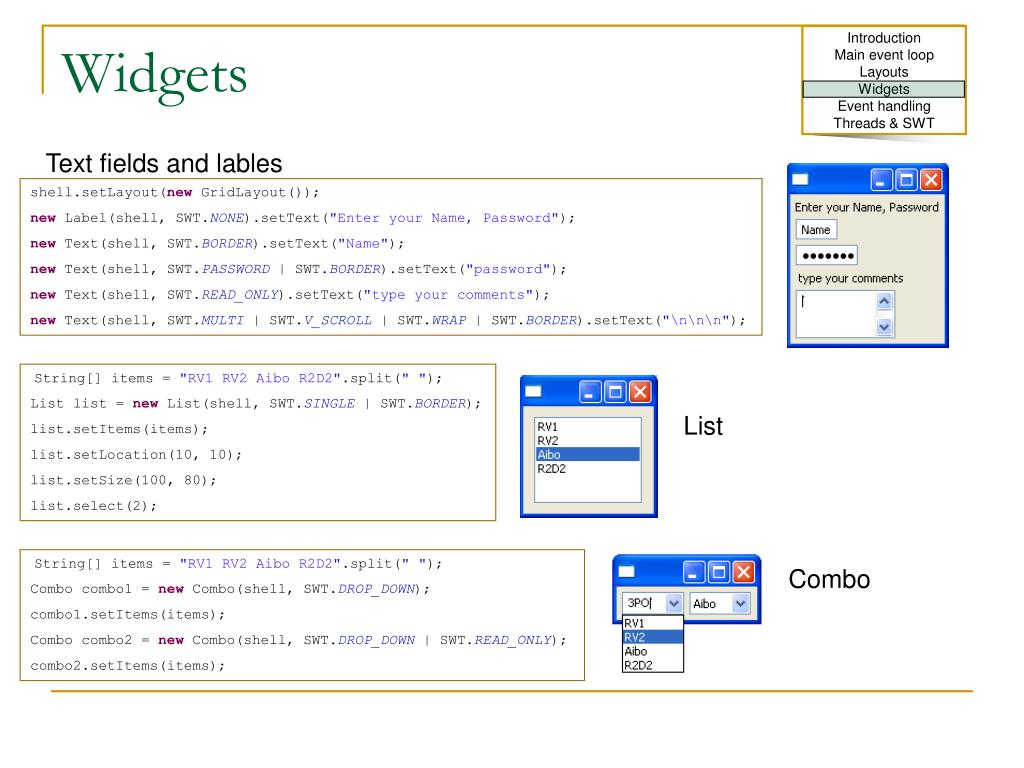The image size is (1024, 768).
Task: Click the 'List list = new List' line
Action: [x=255, y=404]
